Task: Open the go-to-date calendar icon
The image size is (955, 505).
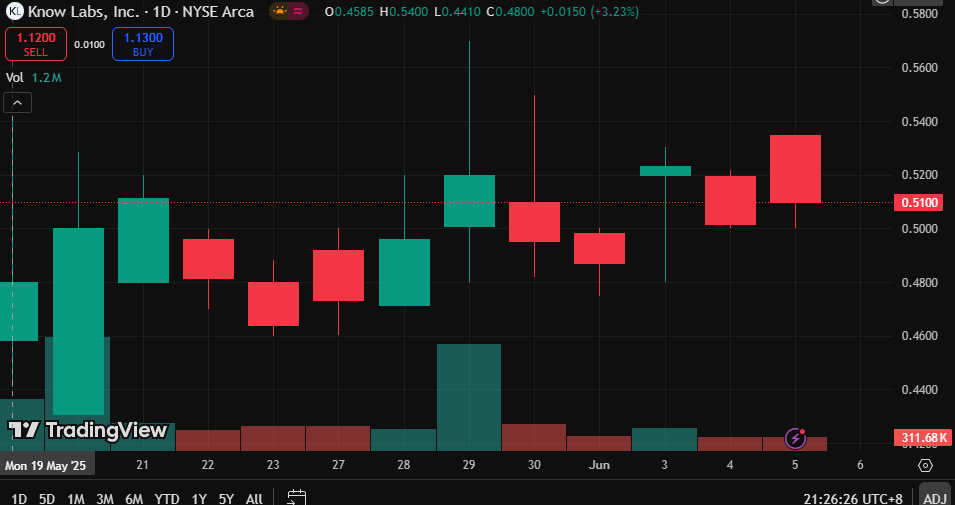Action: click(x=297, y=498)
